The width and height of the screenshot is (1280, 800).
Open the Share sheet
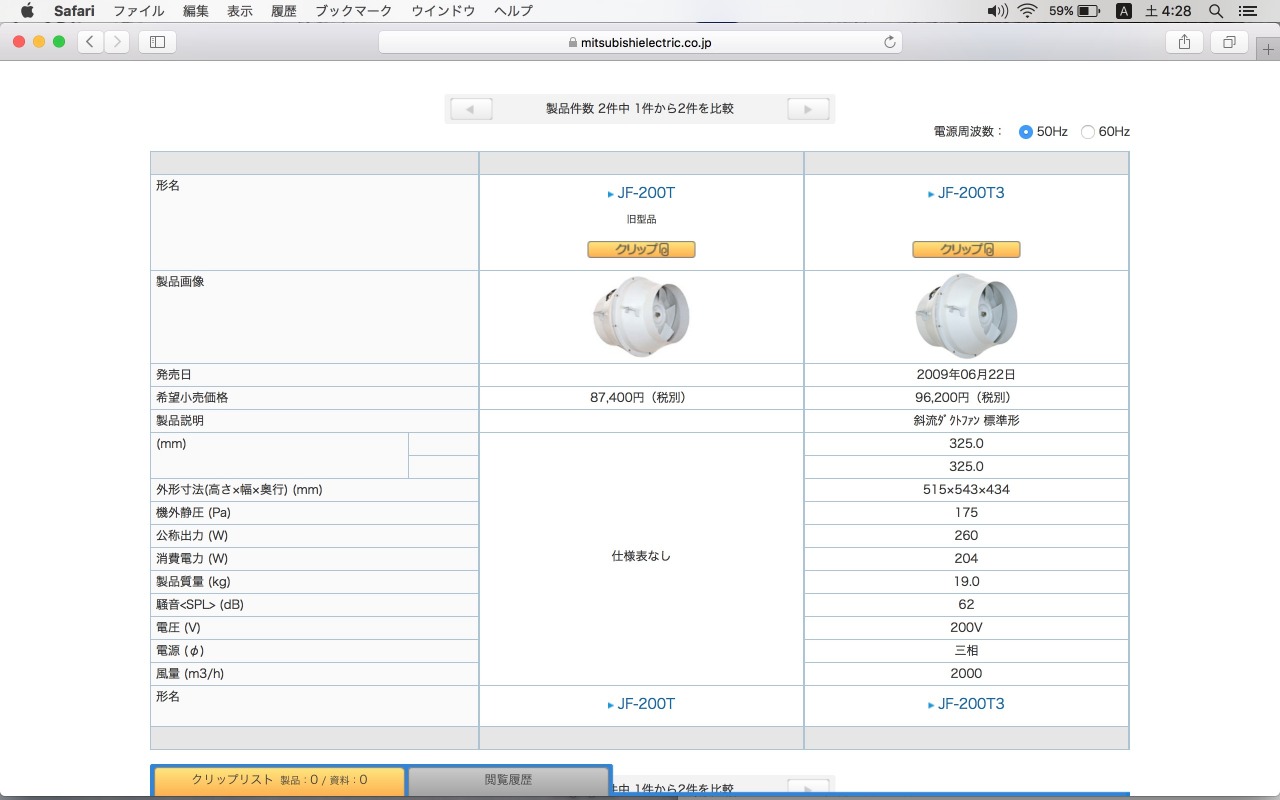[1184, 42]
